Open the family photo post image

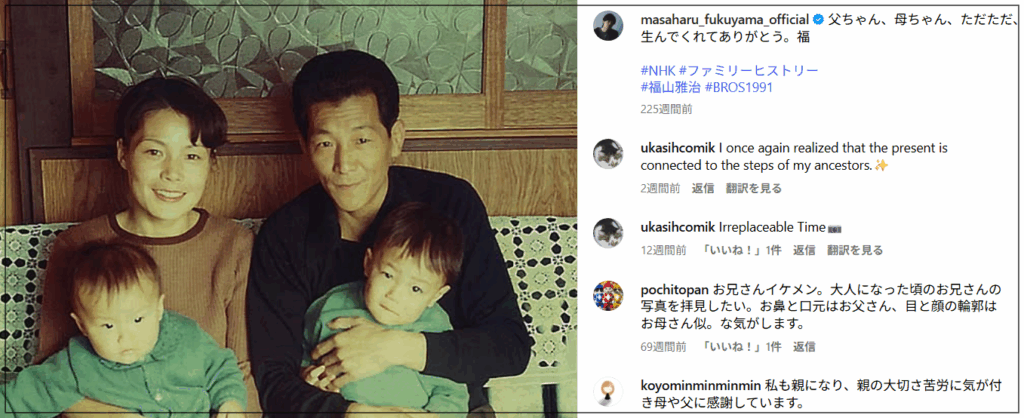[289, 209]
